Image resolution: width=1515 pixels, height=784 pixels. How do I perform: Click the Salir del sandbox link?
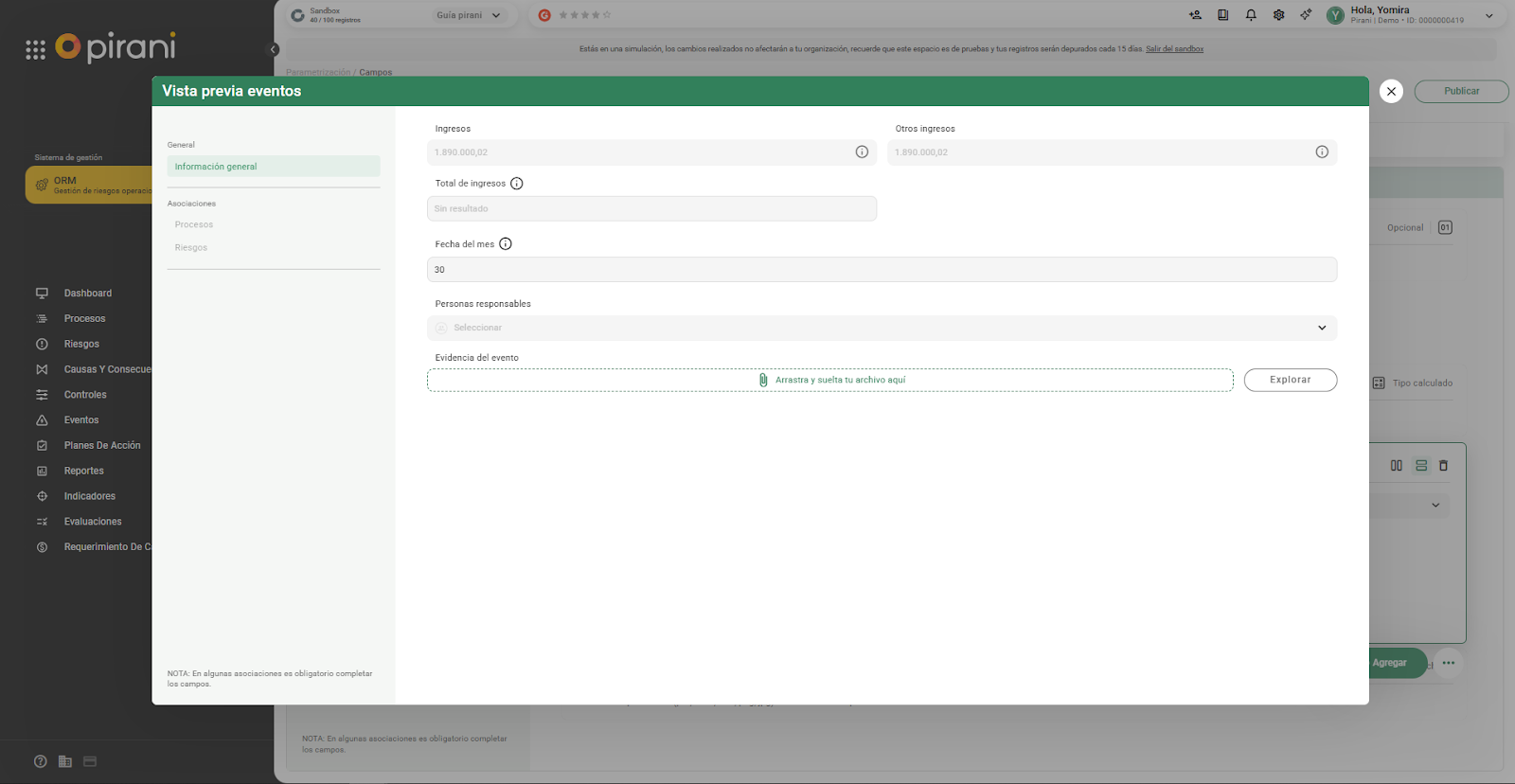[1174, 49]
